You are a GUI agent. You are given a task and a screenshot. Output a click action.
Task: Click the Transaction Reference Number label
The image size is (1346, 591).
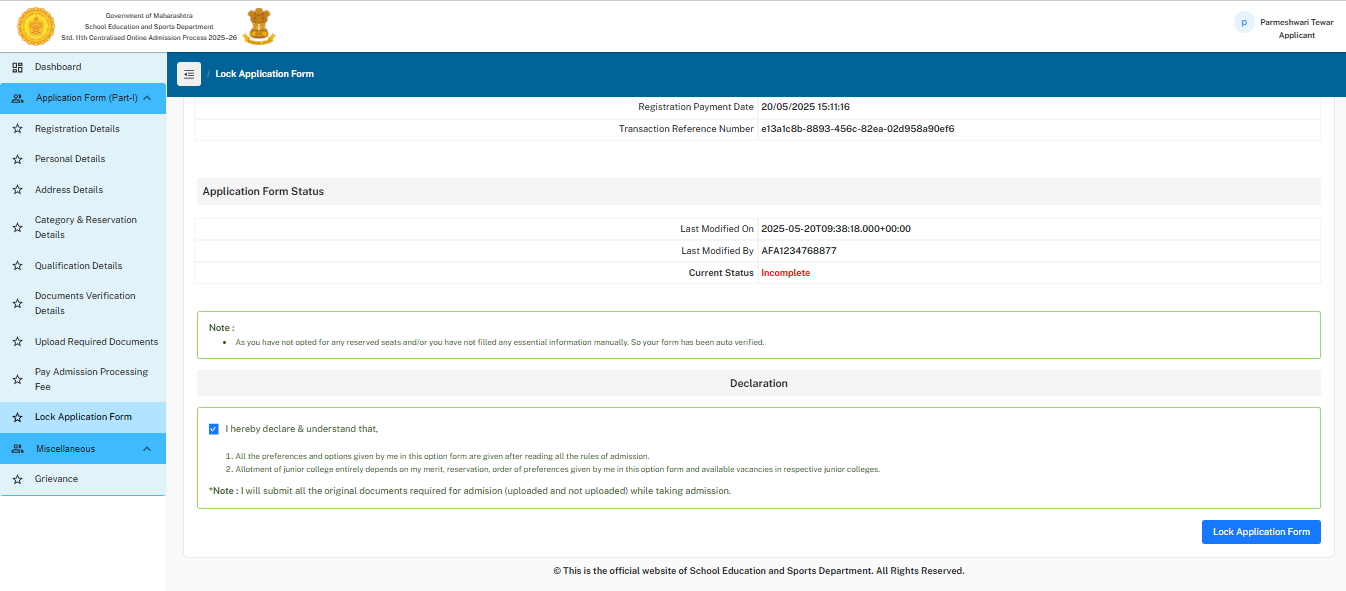686,129
